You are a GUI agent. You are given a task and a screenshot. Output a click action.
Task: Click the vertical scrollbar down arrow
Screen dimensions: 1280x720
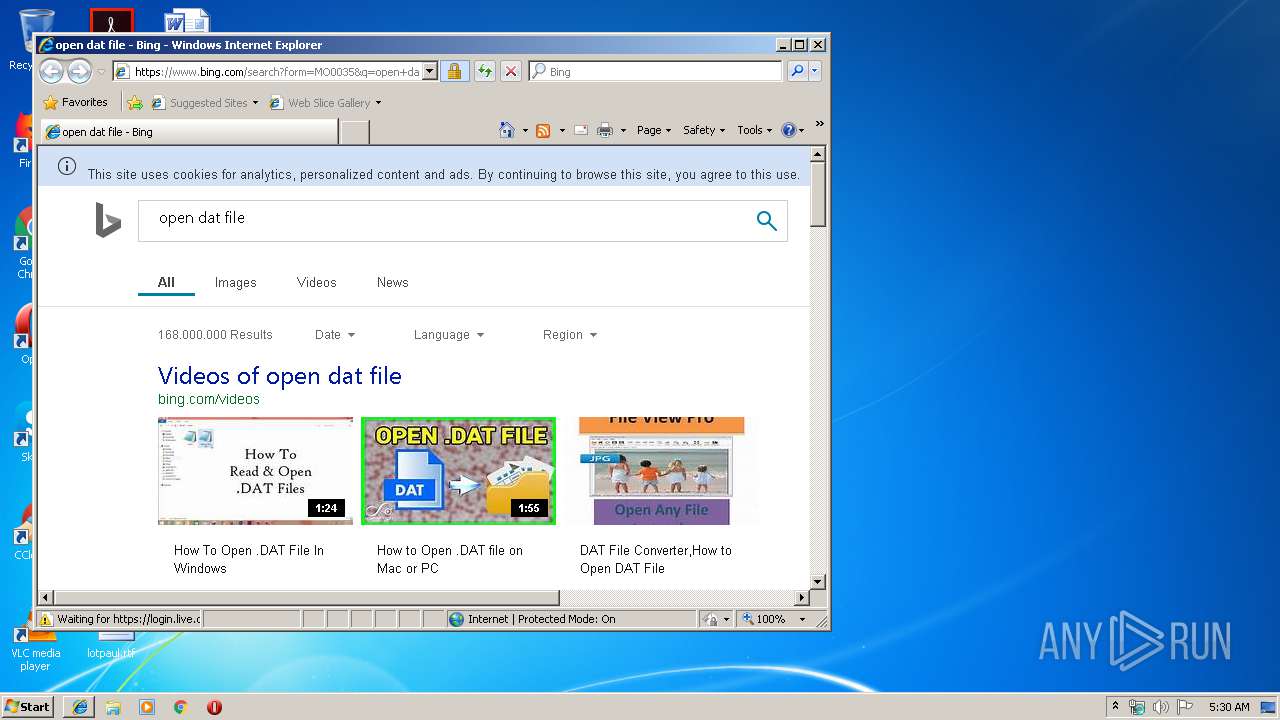[x=818, y=581]
